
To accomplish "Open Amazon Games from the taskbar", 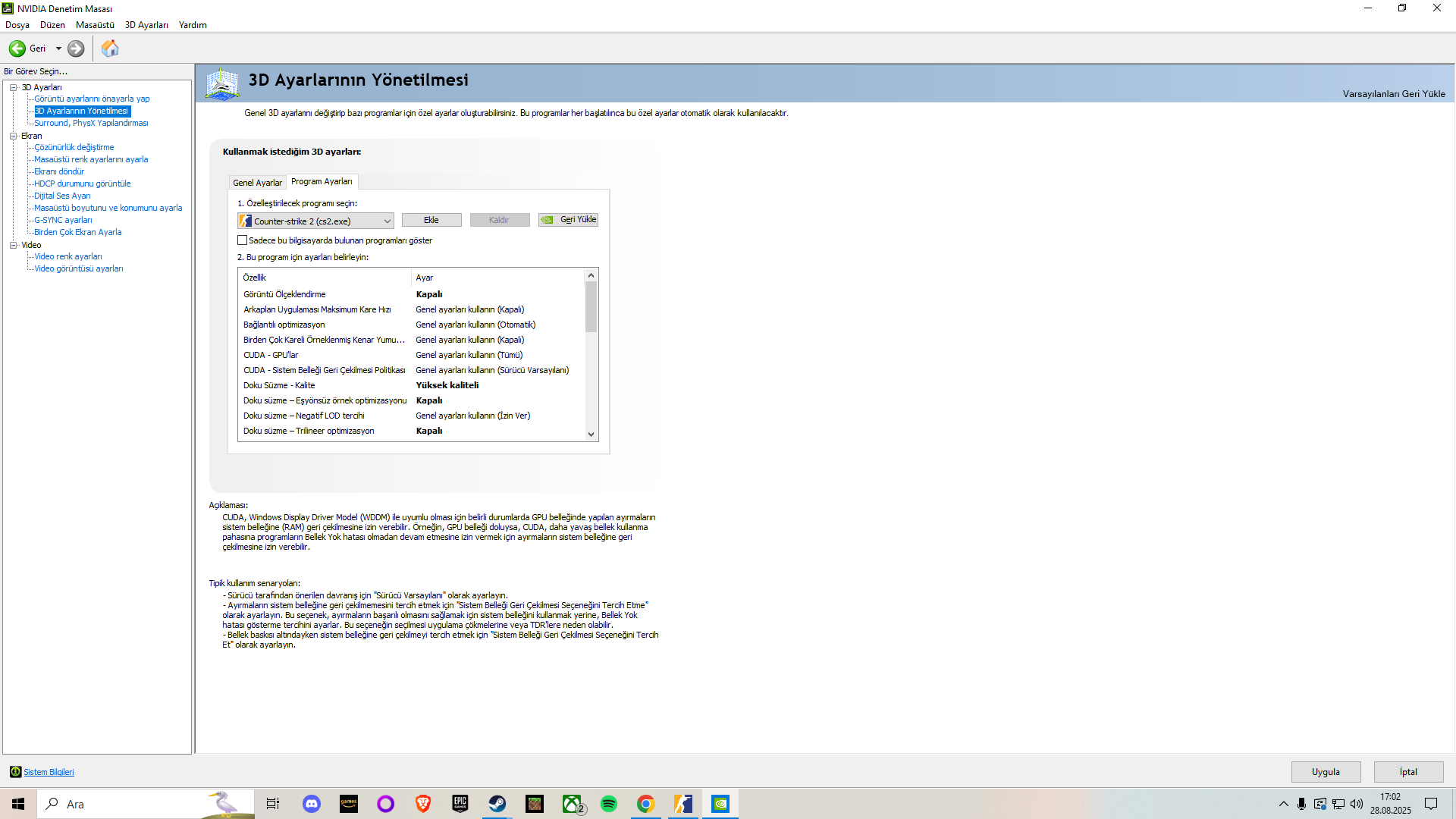I will pos(349,804).
